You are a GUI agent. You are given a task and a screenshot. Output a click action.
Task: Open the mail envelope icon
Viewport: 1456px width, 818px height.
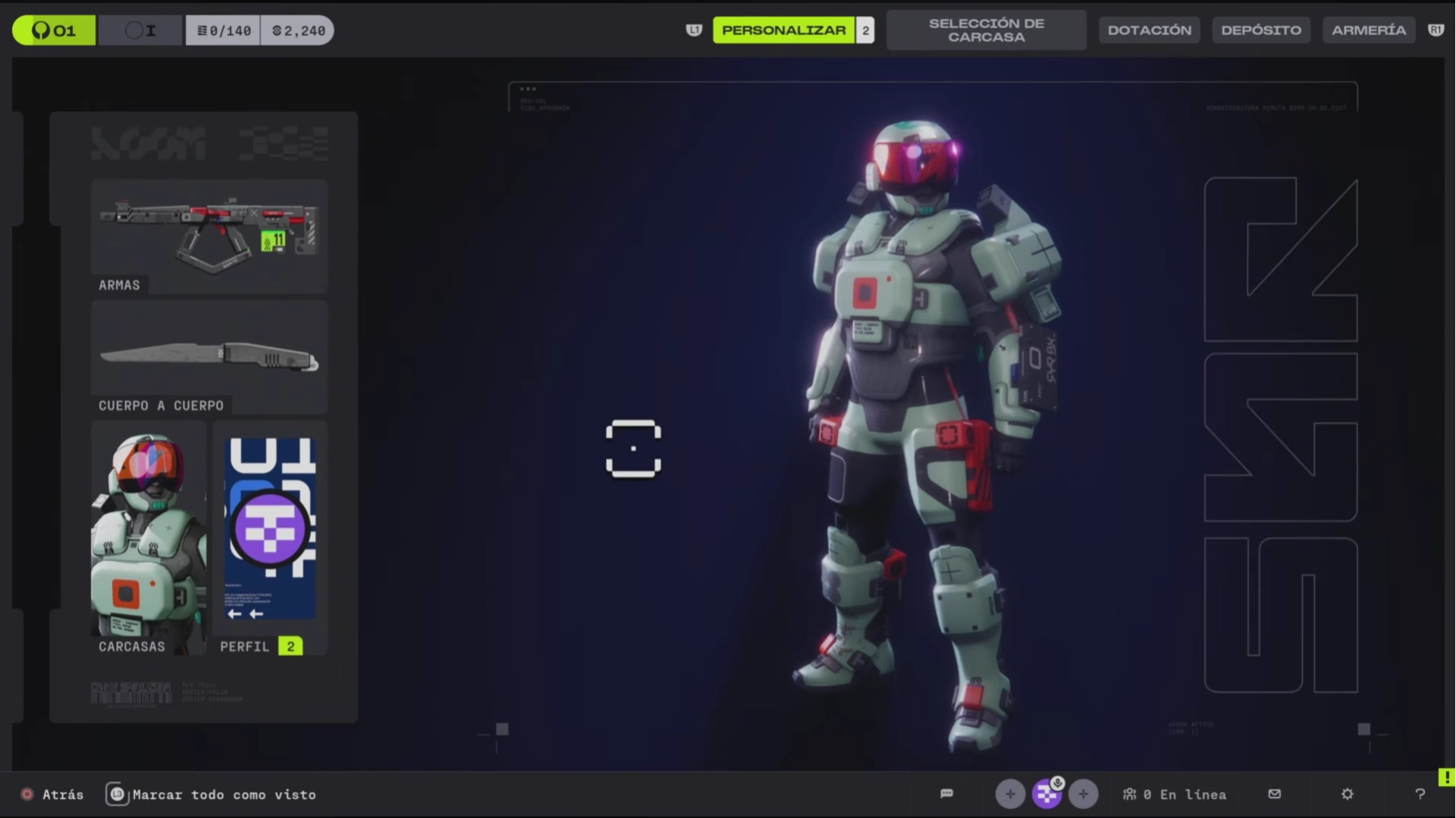point(1274,794)
